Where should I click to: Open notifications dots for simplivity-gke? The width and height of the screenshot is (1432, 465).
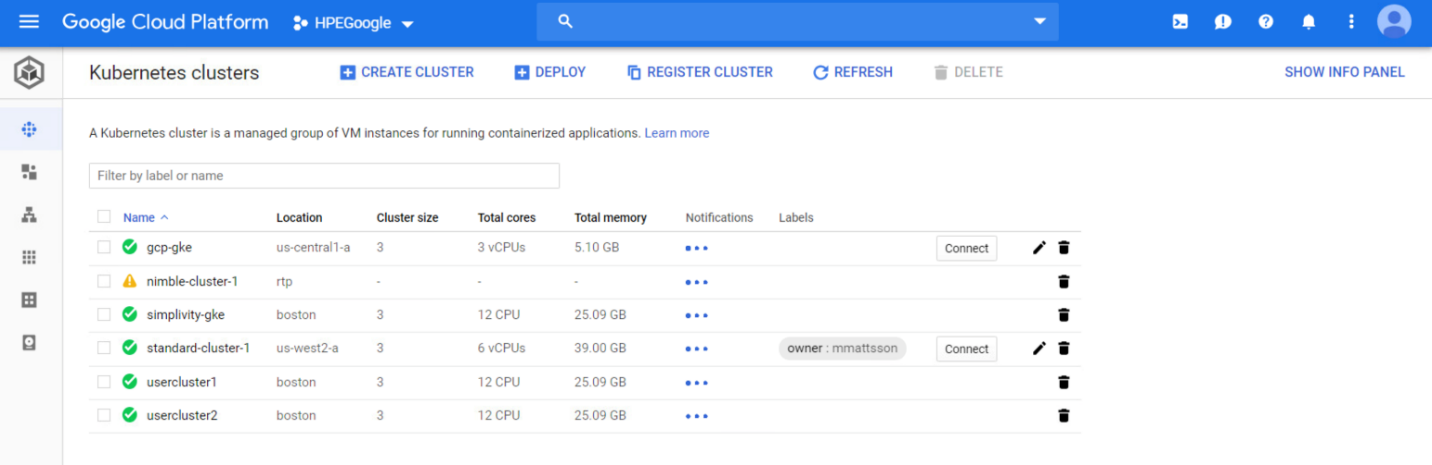click(697, 315)
